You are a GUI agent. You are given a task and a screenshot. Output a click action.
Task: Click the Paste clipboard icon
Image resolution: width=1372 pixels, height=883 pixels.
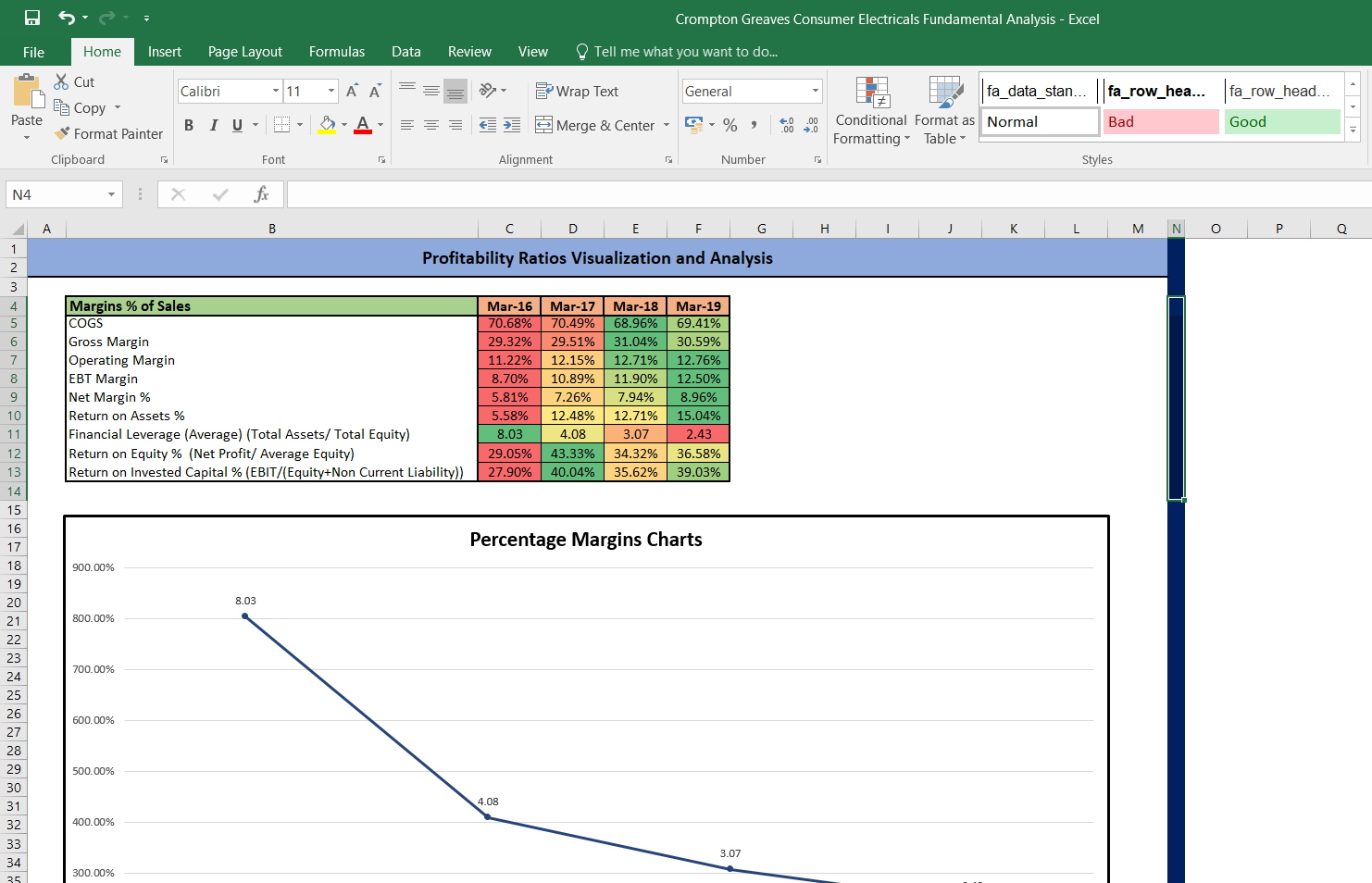(x=27, y=93)
